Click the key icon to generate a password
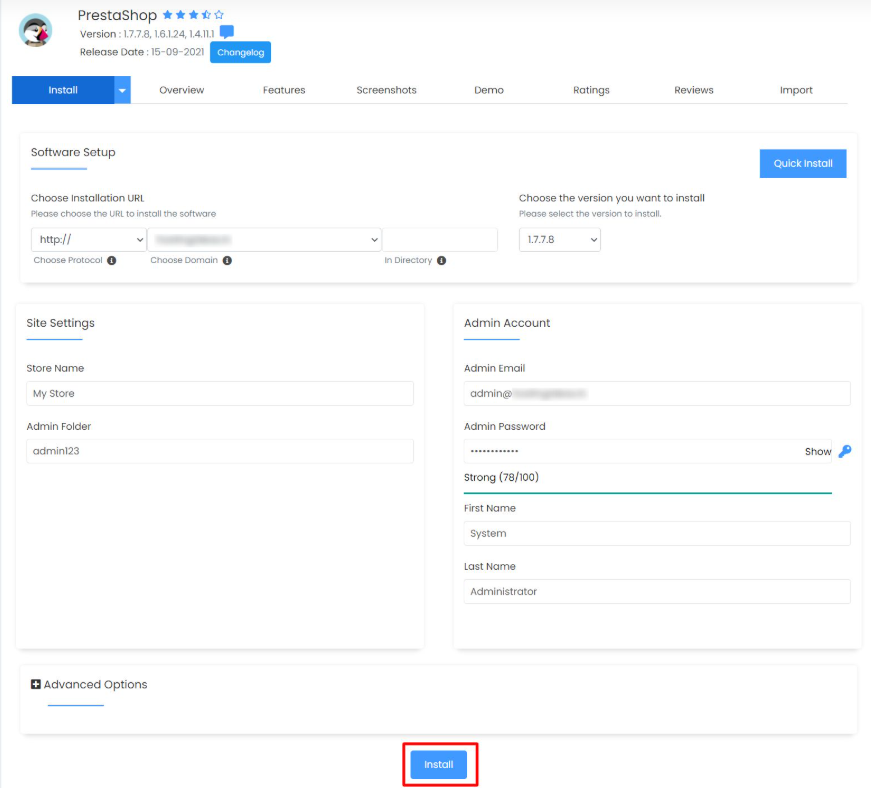 [845, 452]
